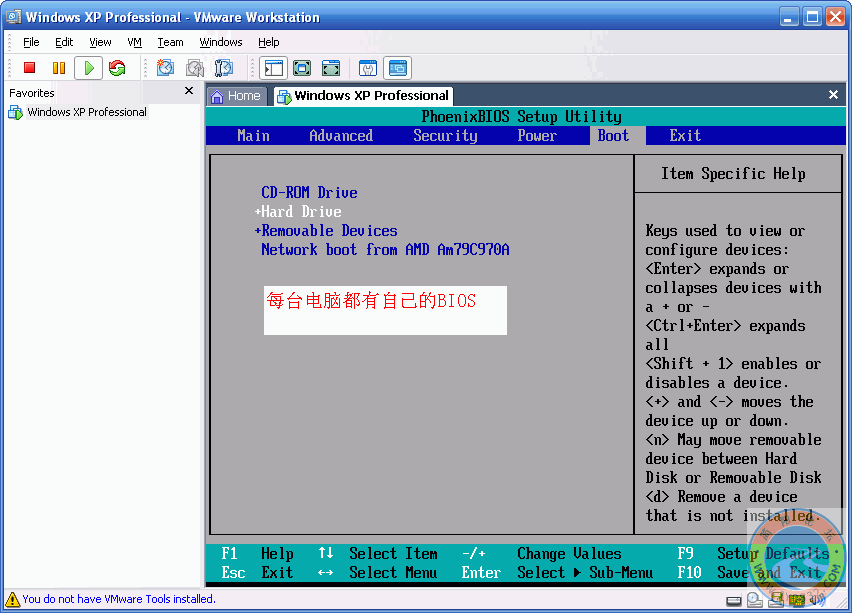Click the Esc Exit key legend
Image resolution: width=852 pixels, height=613 pixels.
pyautogui.click(x=258, y=573)
